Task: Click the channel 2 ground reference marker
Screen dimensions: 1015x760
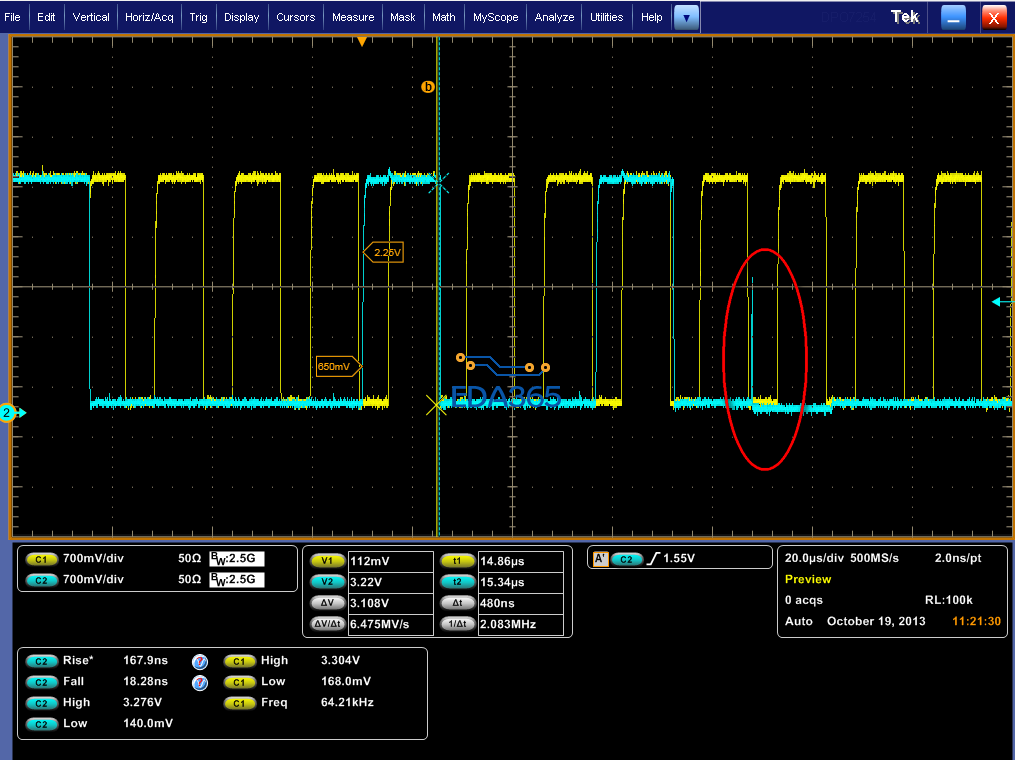Action: (9, 413)
